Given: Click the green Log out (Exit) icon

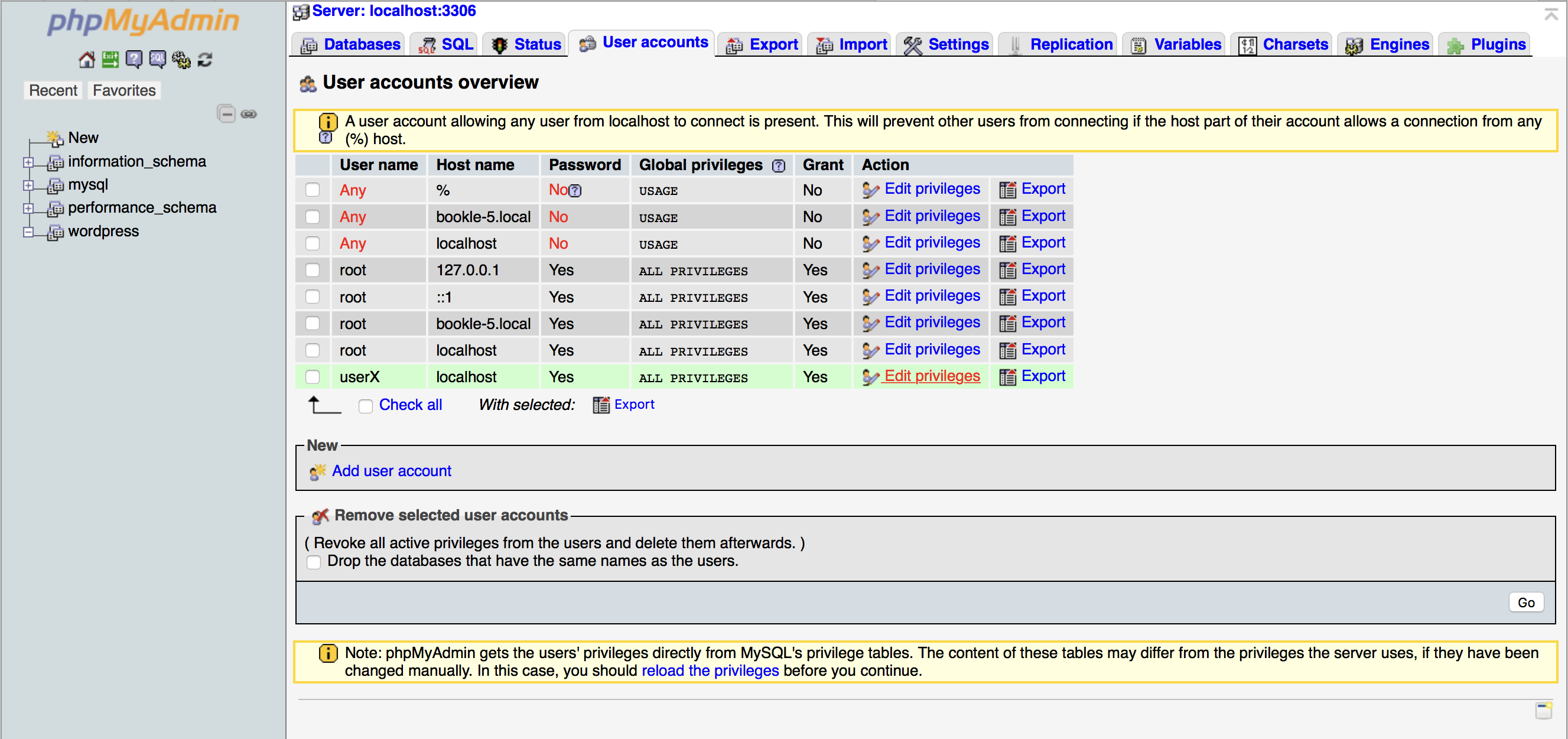Looking at the screenshot, I should click(x=110, y=60).
